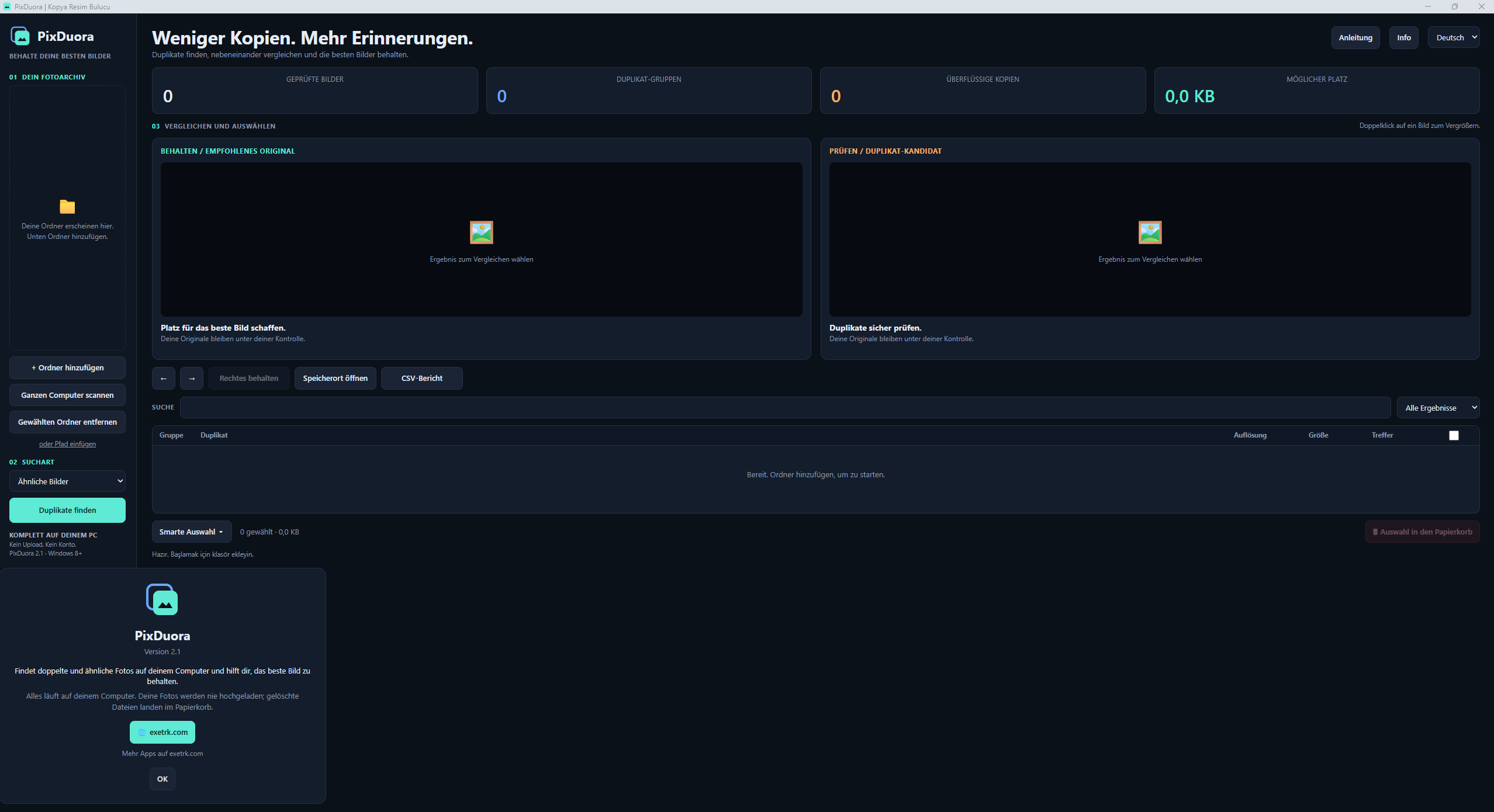Open Smarte Auswahl dropdown menu
1494x812 pixels.
point(192,532)
